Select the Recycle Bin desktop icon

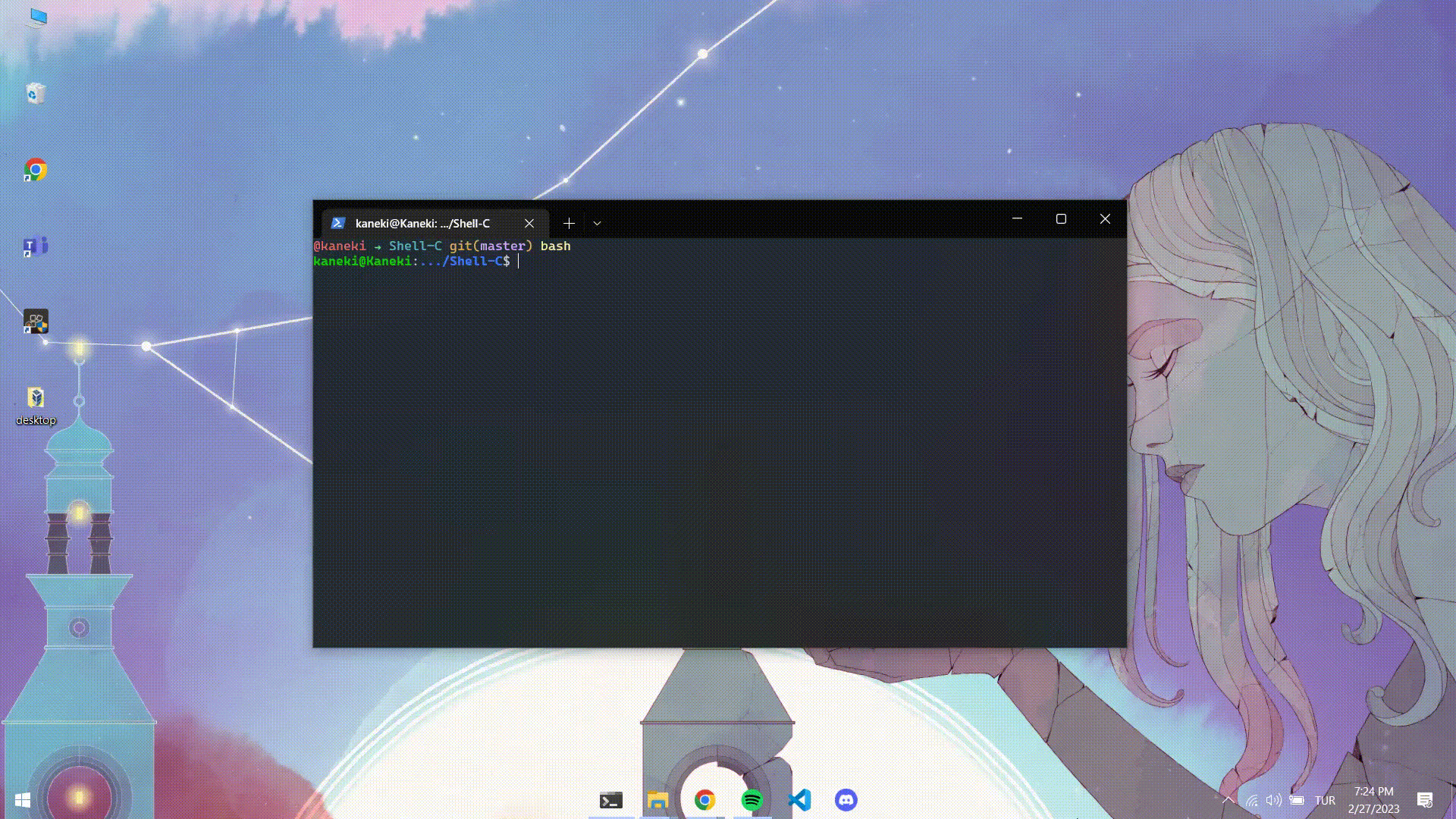pos(36,94)
